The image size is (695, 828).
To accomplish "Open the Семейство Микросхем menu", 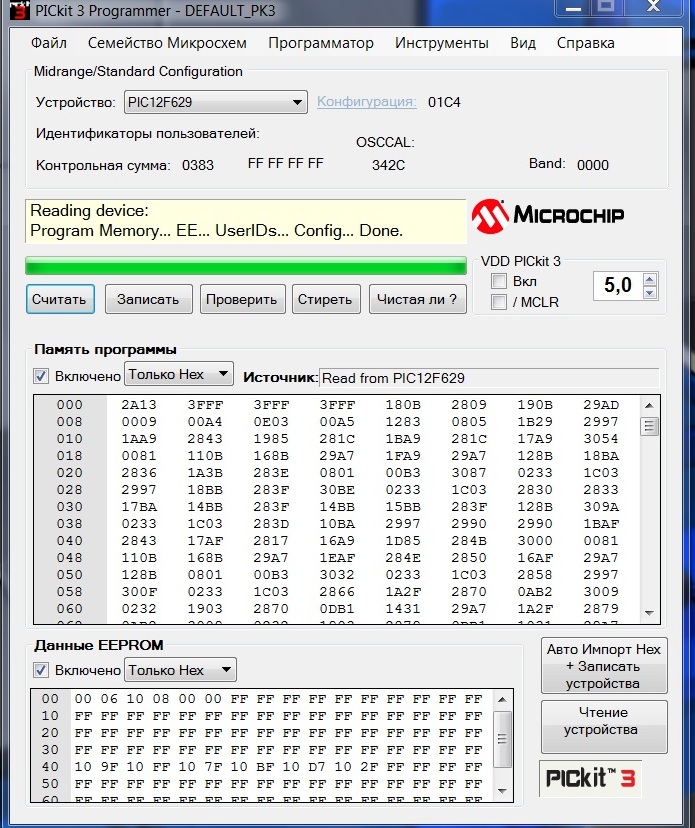I will [167, 43].
